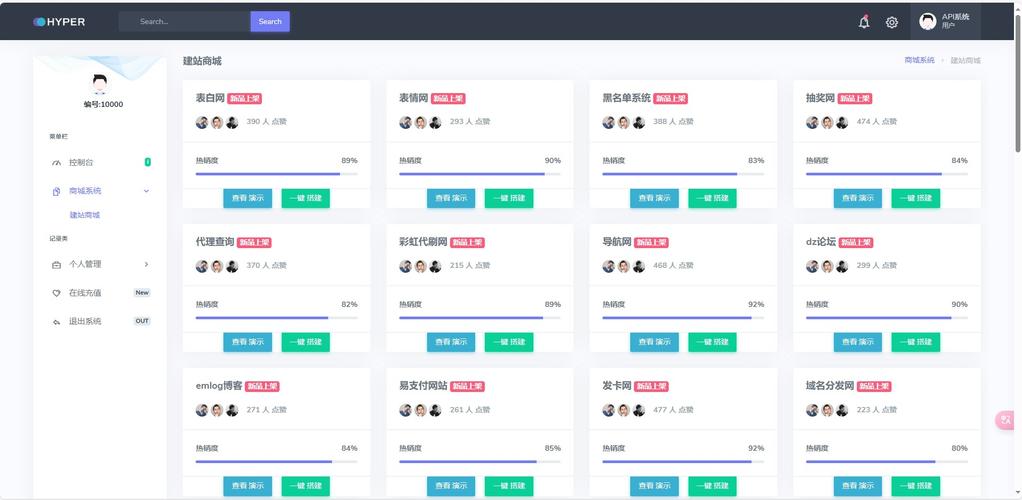Click the 商城系统 sidebar icon
The height and width of the screenshot is (500, 1022).
coord(56,191)
